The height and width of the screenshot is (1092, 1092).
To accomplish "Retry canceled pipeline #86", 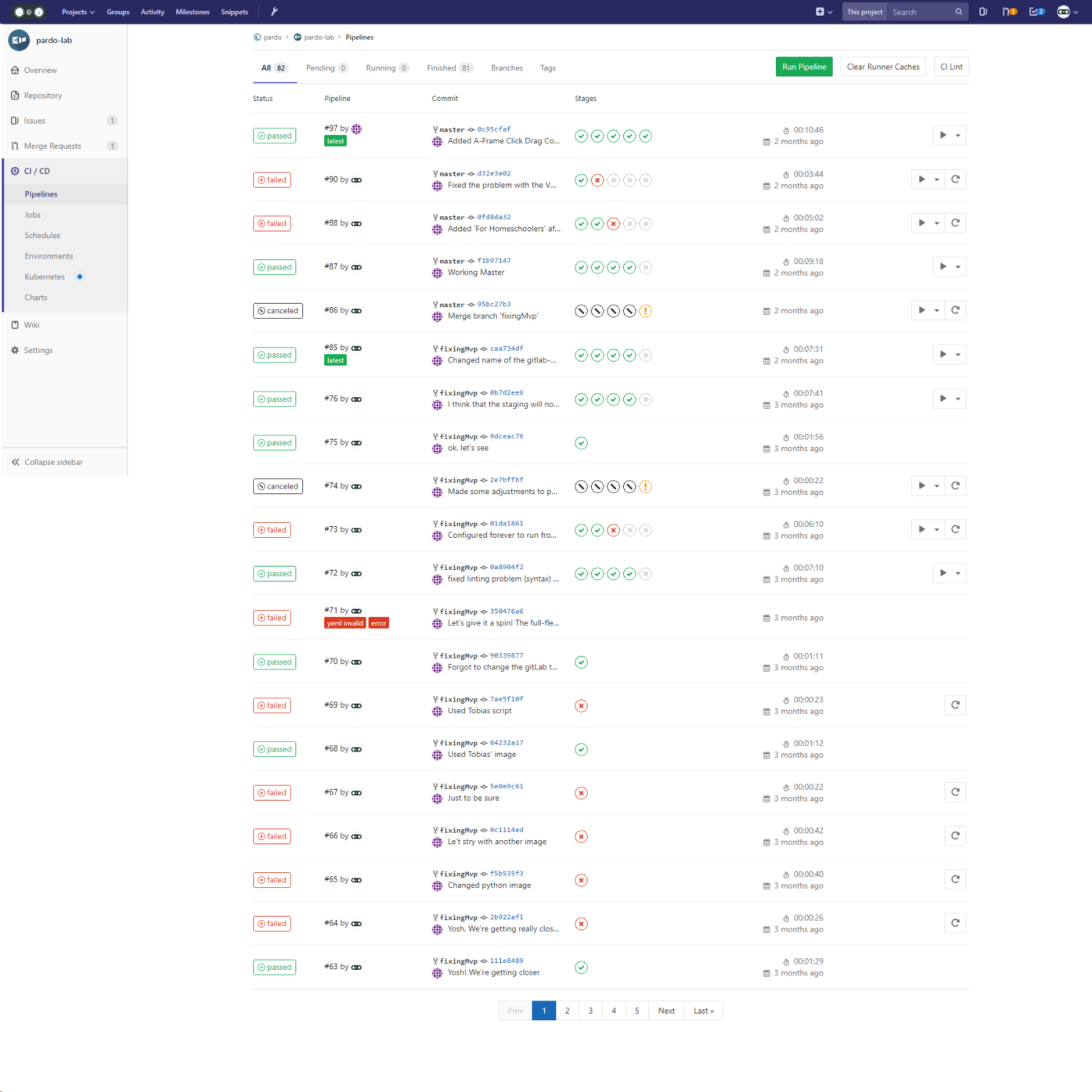I will pos(955,311).
